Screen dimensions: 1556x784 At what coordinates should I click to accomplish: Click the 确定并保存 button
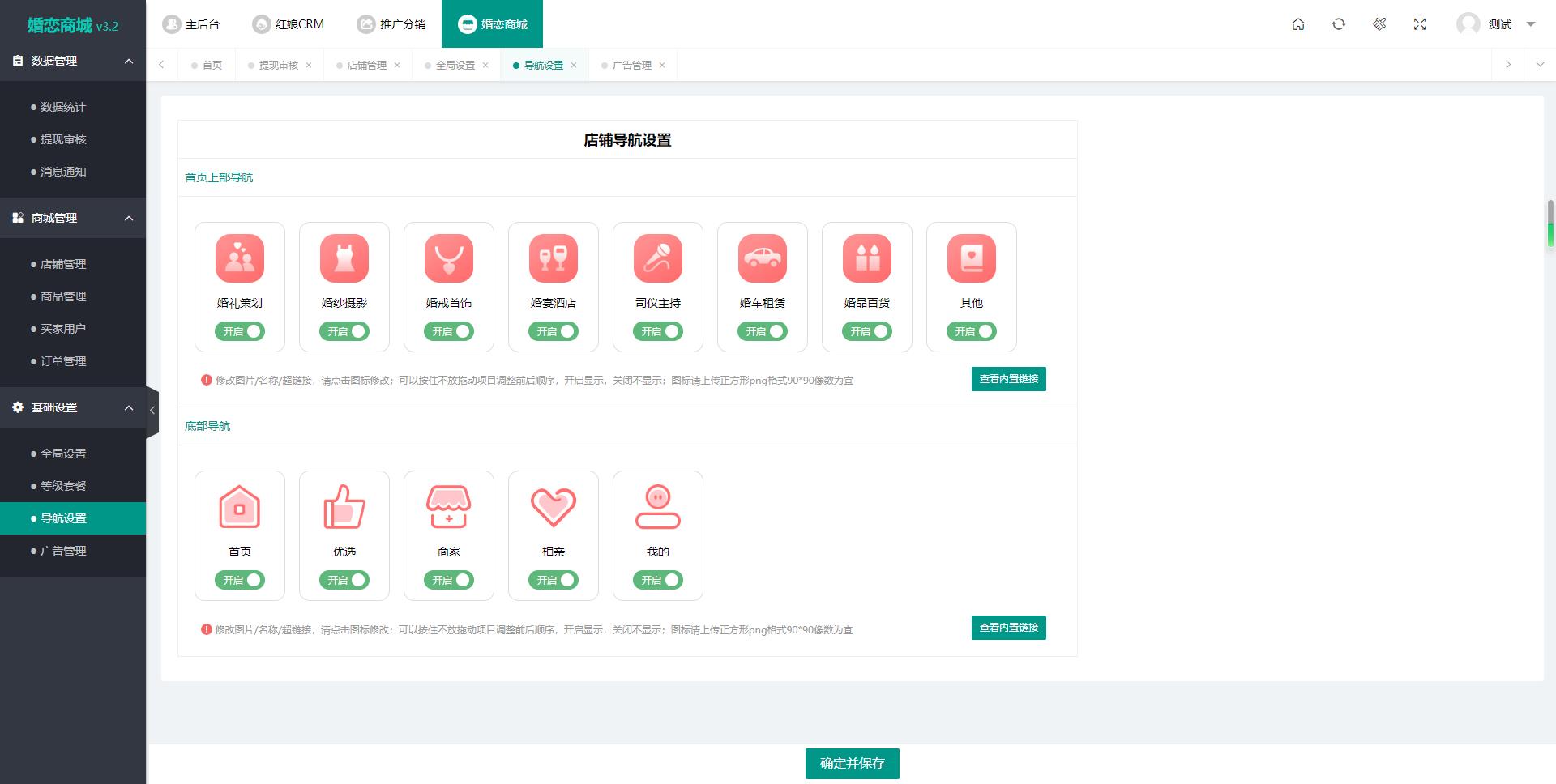852,763
